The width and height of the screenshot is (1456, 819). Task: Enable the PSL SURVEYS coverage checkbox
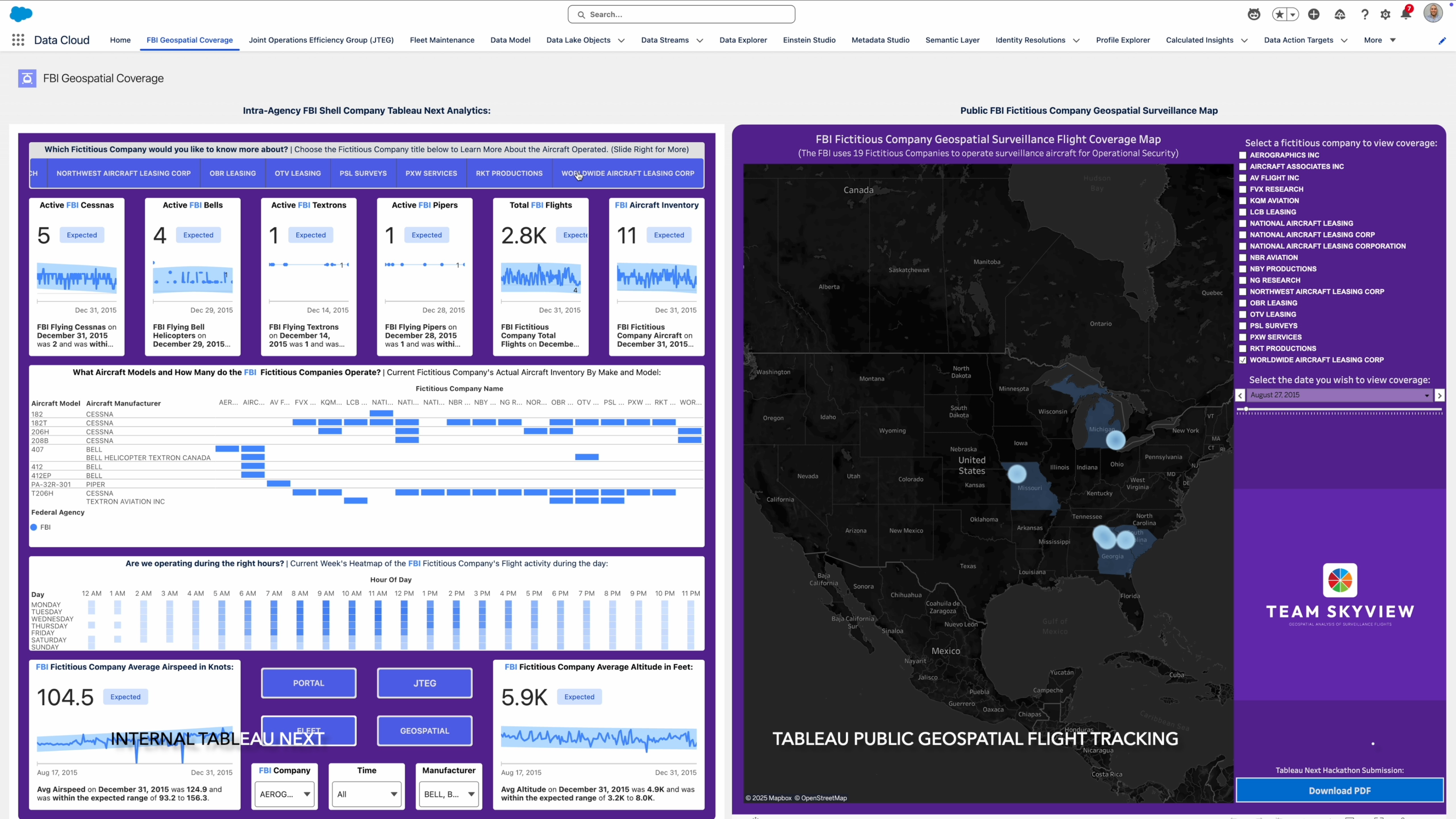tap(1242, 326)
